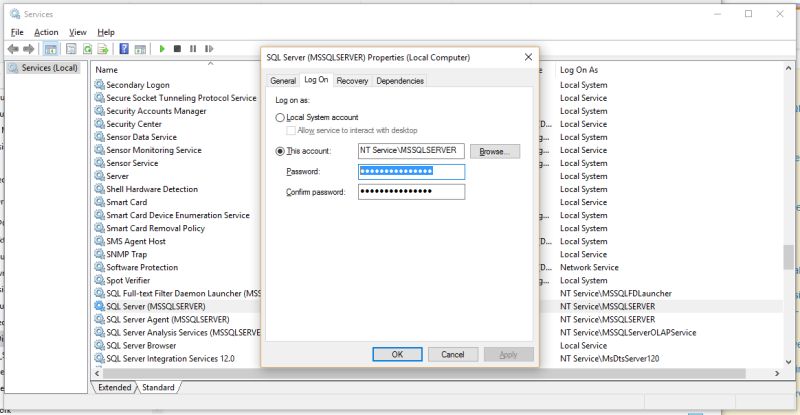Viewport: 800px width, 415px height.
Task: Click gear icon next to Secondary Logon
Action: [99, 85]
